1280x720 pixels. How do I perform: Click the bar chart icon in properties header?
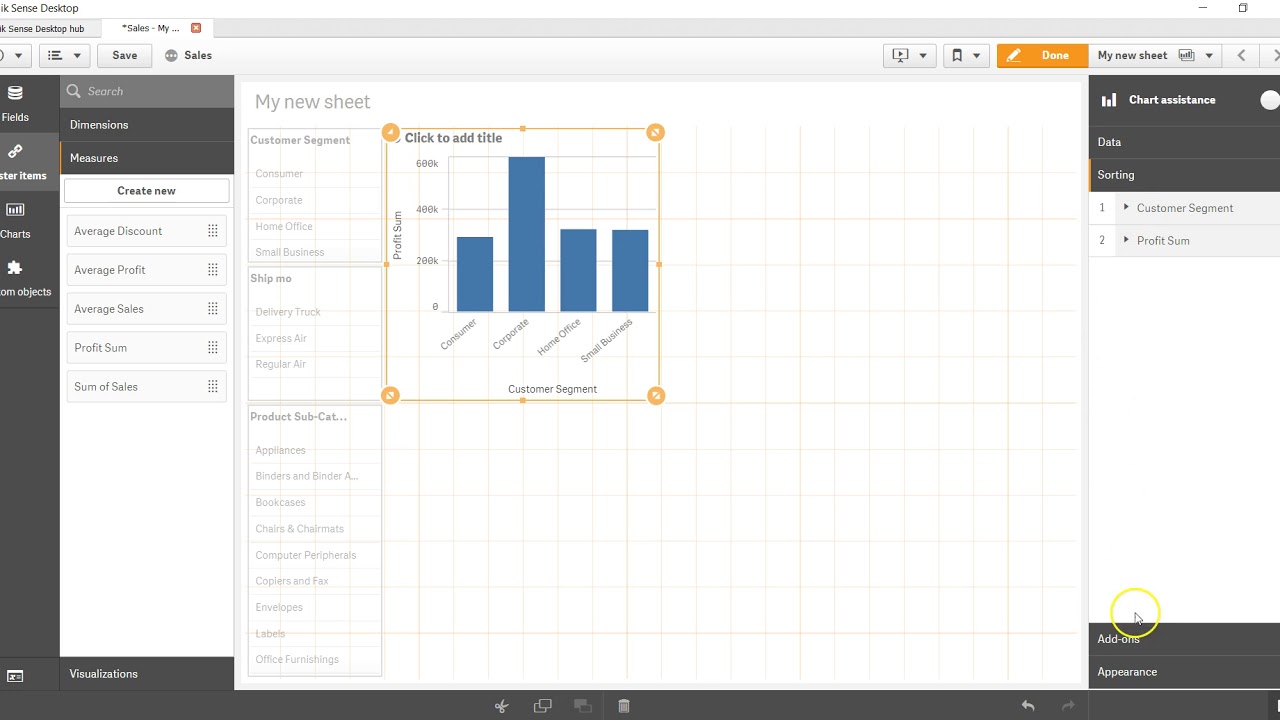[x=1109, y=100]
